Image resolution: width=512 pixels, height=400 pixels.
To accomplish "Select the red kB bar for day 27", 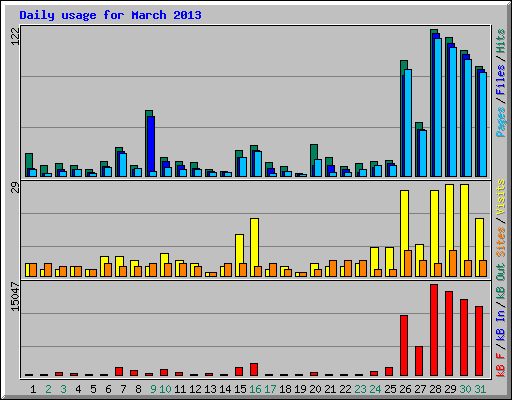I will (x=419, y=361).
